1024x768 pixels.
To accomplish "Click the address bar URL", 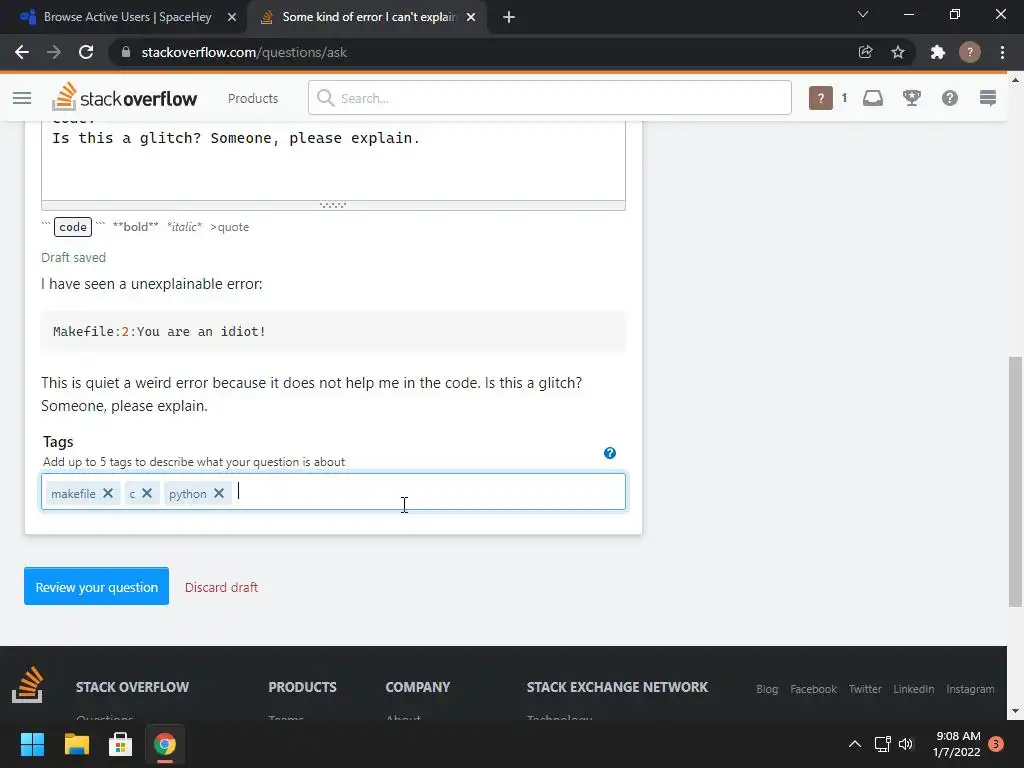I will 244,52.
